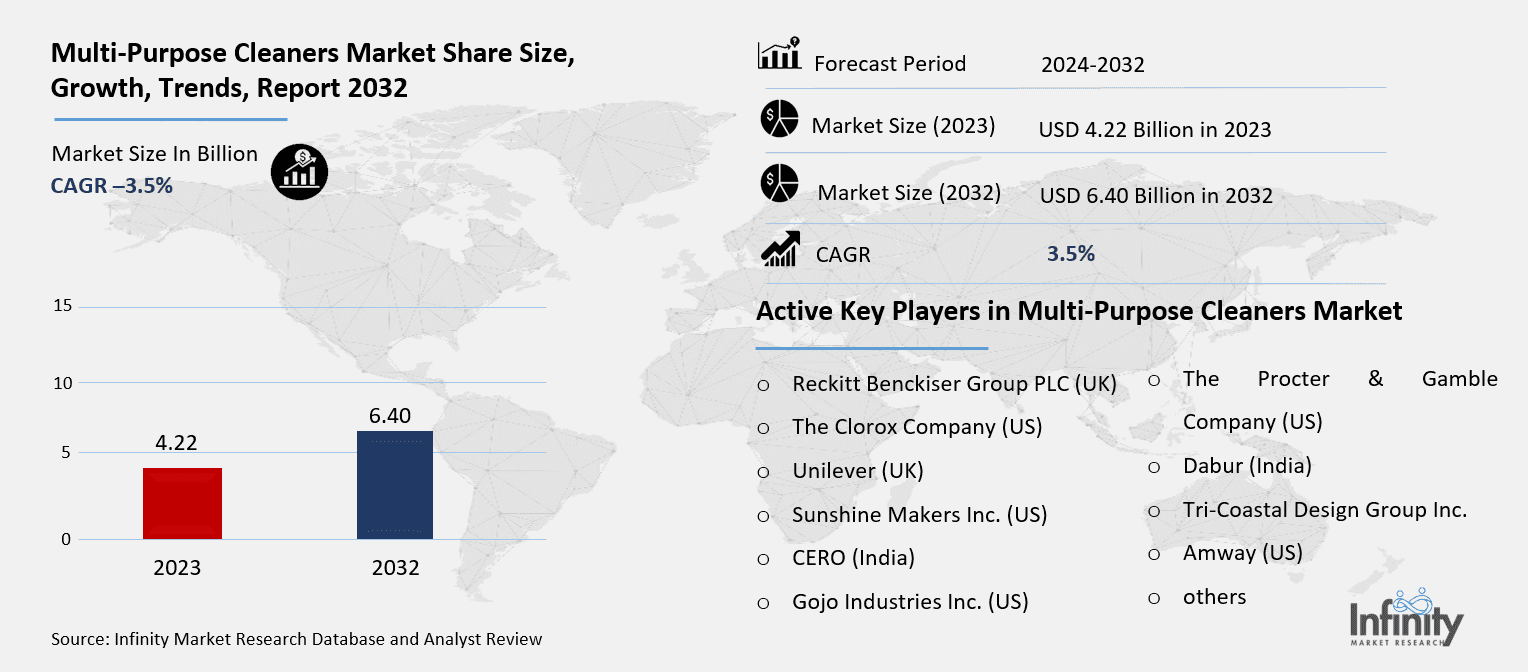Click the Source: Infinity Market Research text
Viewport: 1528px width, 672px height.
(x=296, y=639)
